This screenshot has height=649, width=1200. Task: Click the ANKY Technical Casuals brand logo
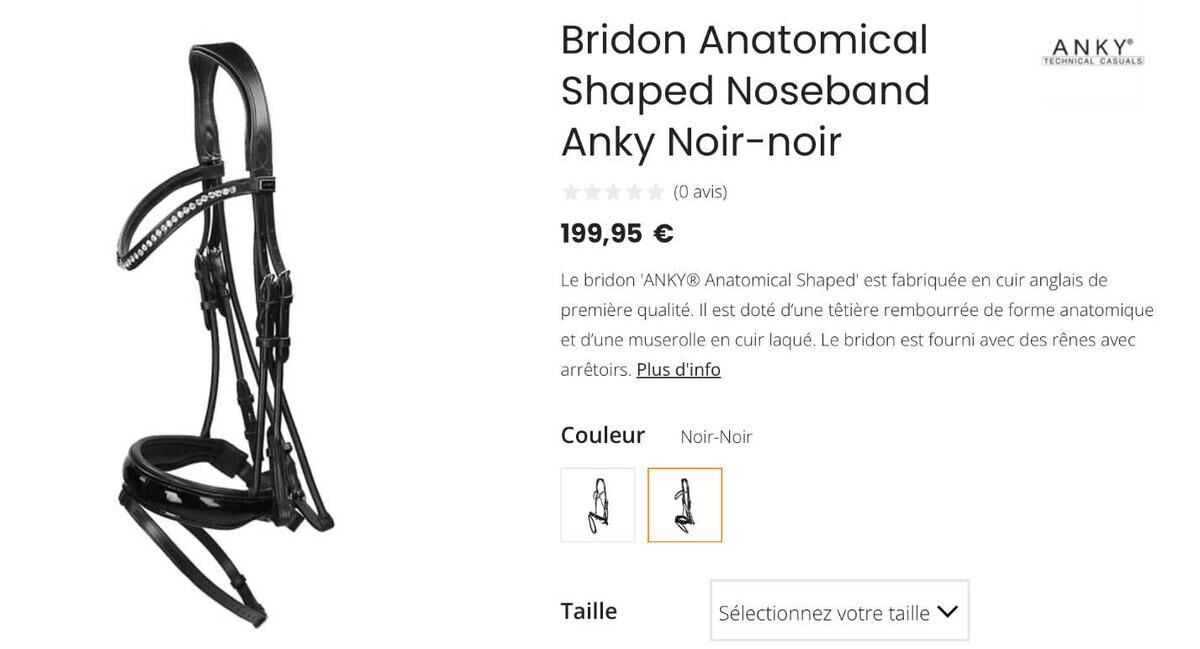click(x=1092, y=52)
